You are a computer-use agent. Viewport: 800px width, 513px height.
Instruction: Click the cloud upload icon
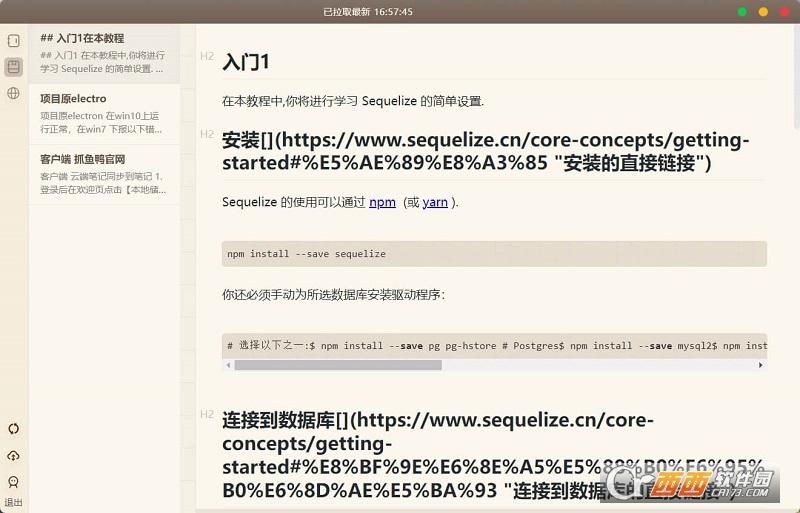tap(14, 455)
